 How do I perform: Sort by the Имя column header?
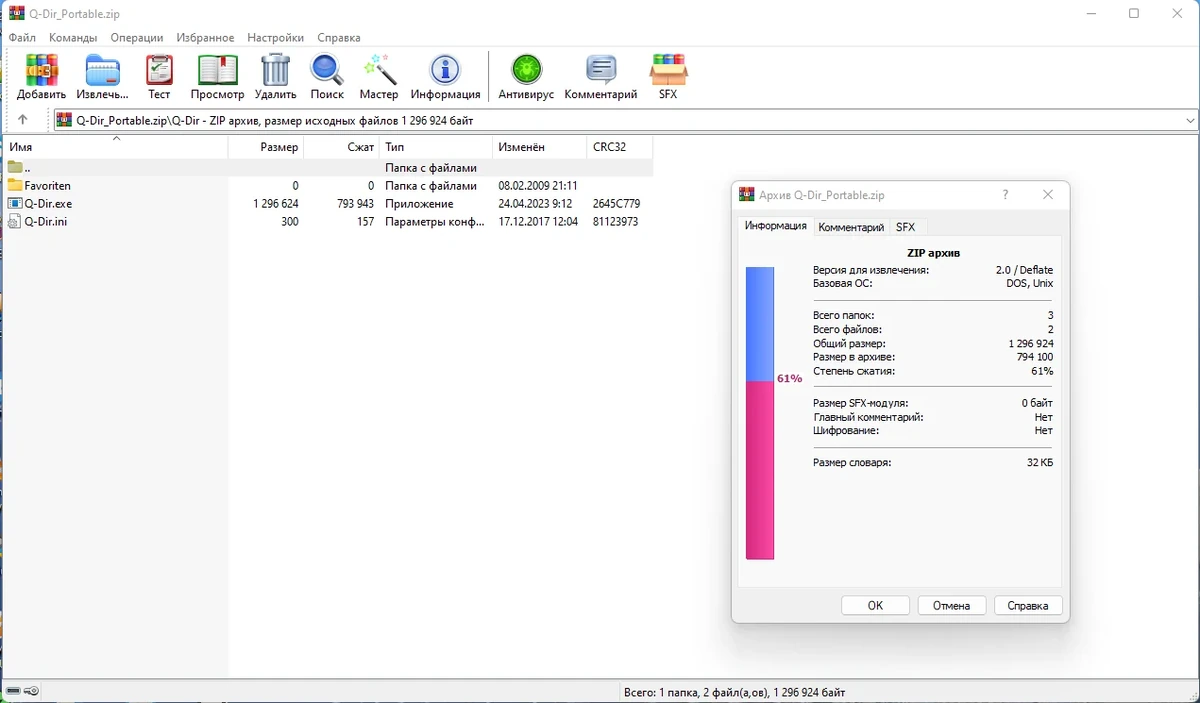pos(115,147)
